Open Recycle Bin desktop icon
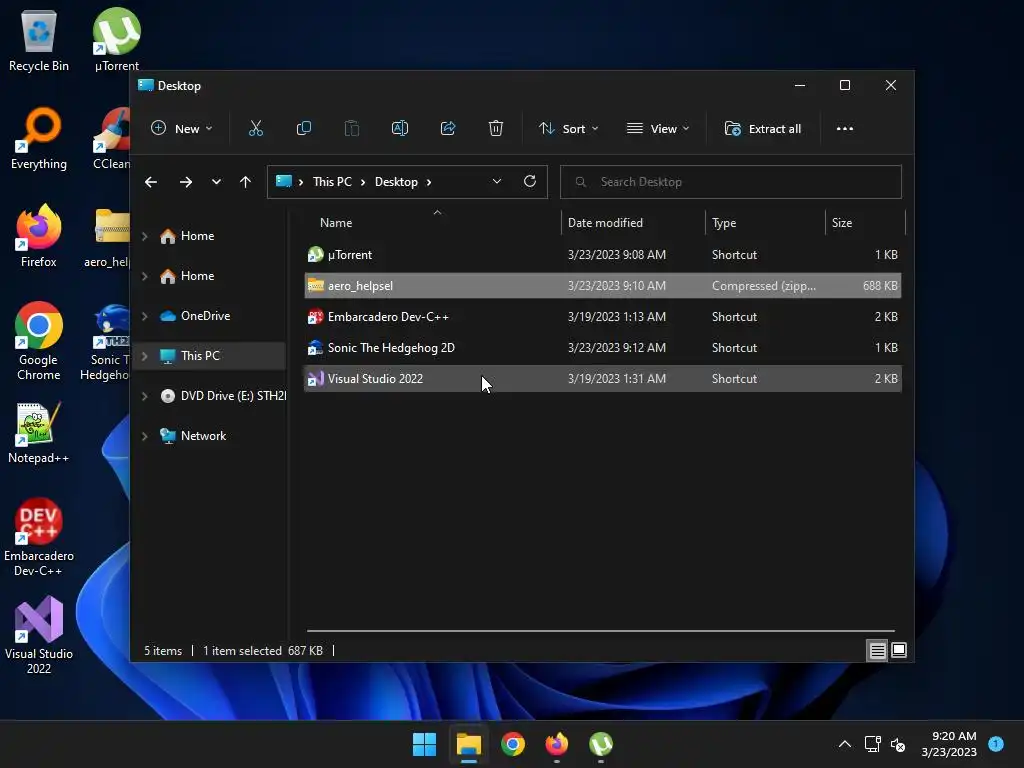The width and height of the screenshot is (1024, 768). point(39,41)
